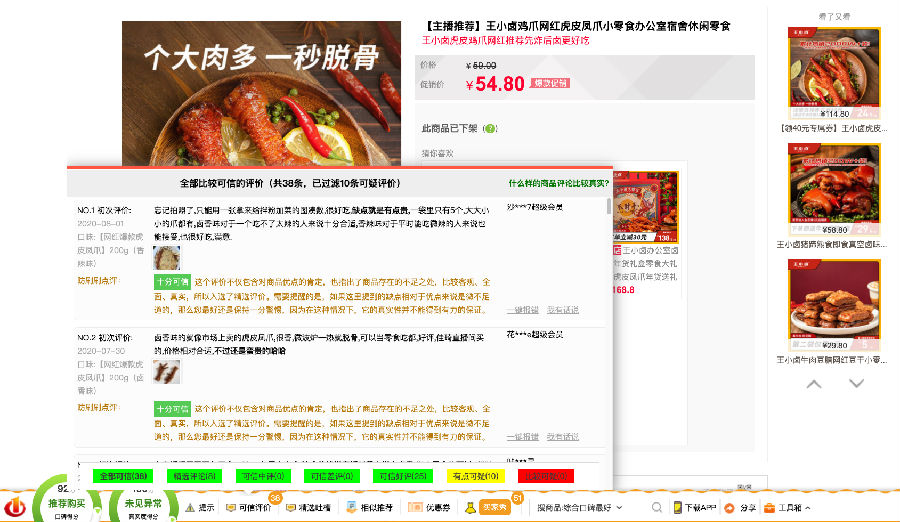The height and width of the screenshot is (522, 900).
Task: Click the 下载APP phone icon
Action: point(677,508)
